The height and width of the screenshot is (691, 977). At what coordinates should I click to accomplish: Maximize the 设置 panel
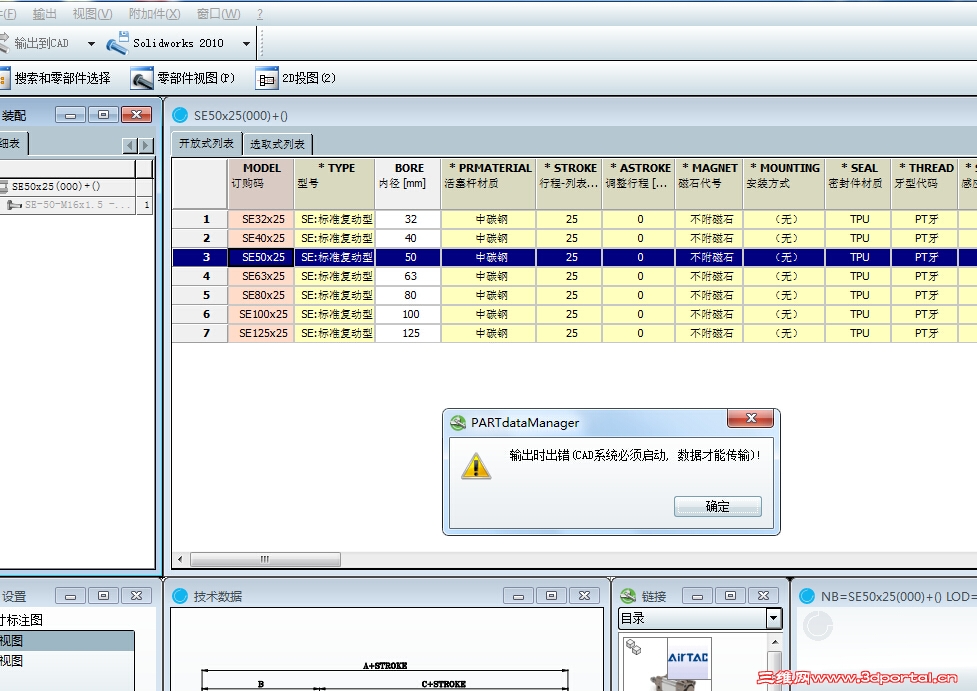103,596
